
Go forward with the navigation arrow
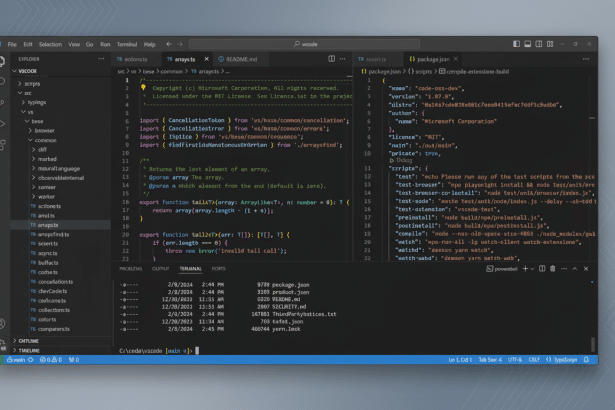tap(180, 44)
